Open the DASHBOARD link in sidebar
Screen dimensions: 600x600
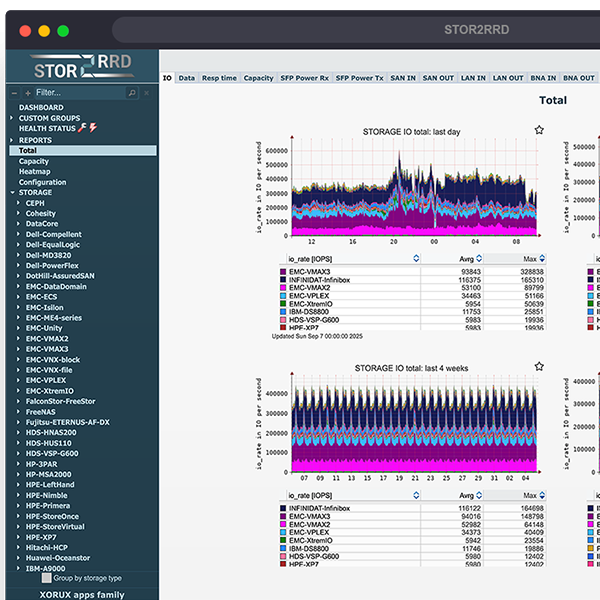pos(41,107)
